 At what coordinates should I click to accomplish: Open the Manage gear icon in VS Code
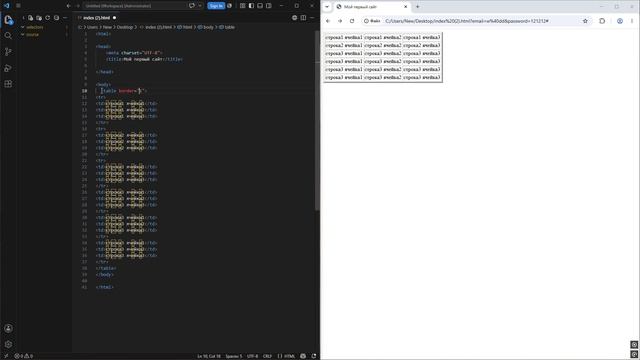pyautogui.click(x=8, y=344)
